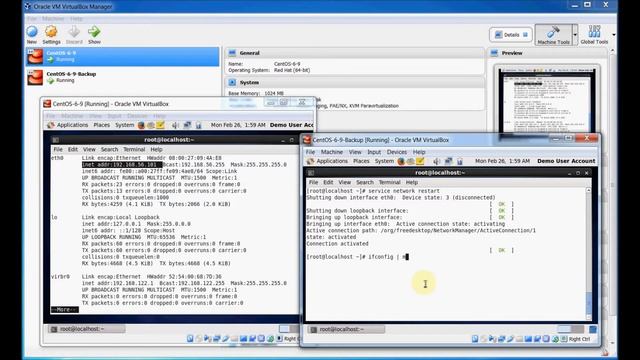640x360 pixels.
Task: Open Terminal menu in Backup VM terminal
Action: (x=389, y=182)
